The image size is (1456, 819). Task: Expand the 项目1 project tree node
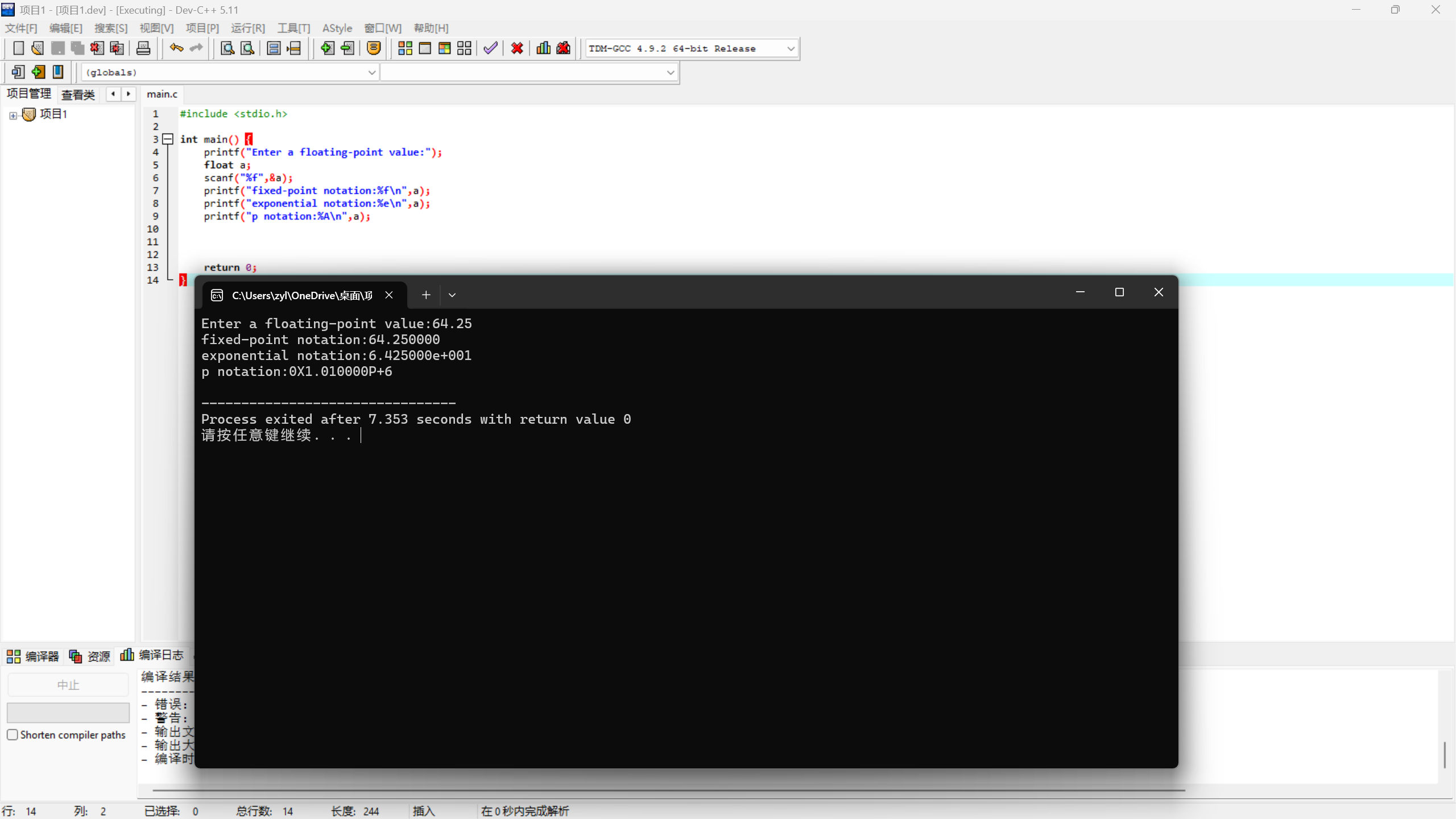(x=13, y=115)
